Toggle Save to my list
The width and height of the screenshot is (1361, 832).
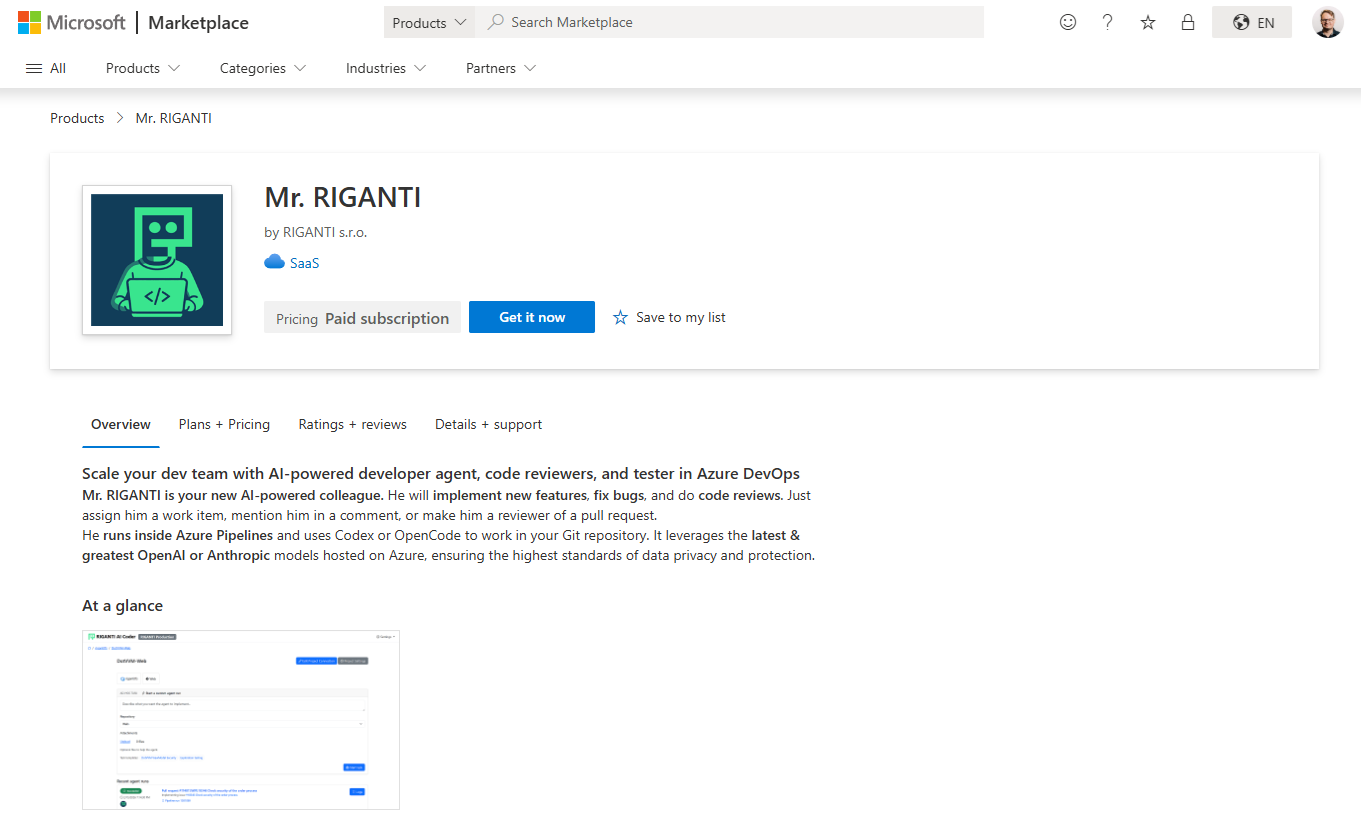(x=668, y=317)
